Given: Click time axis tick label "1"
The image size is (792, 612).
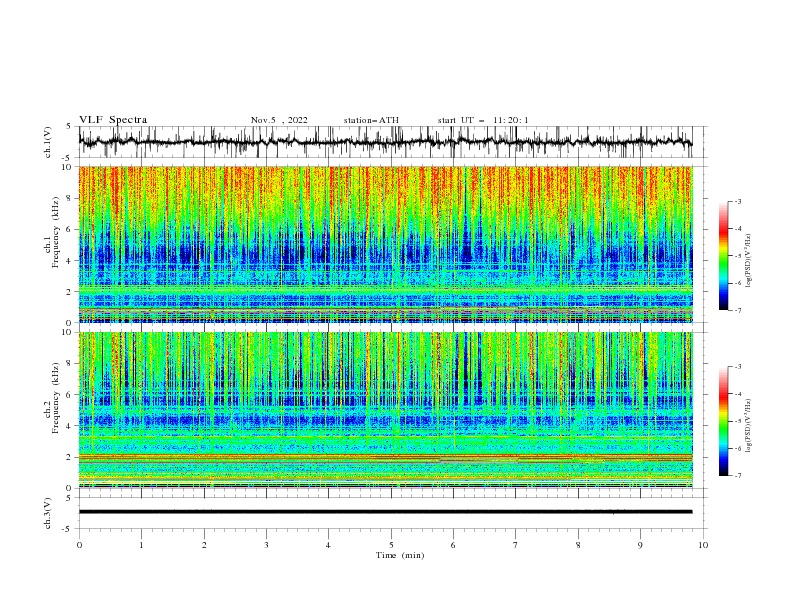Looking at the screenshot, I should pyautogui.click(x=141, y=545).
